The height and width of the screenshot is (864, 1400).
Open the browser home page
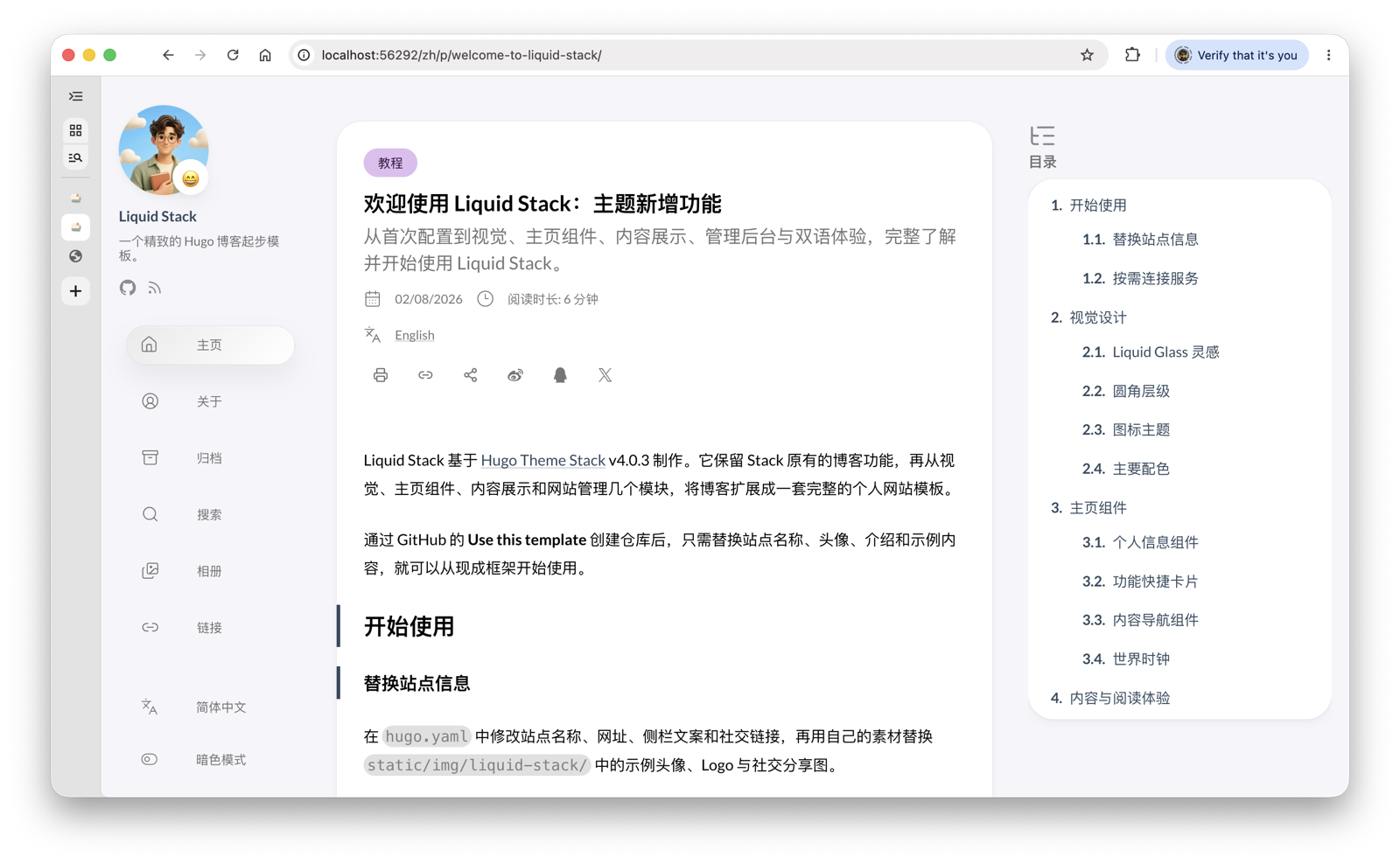tap(265, 55)
